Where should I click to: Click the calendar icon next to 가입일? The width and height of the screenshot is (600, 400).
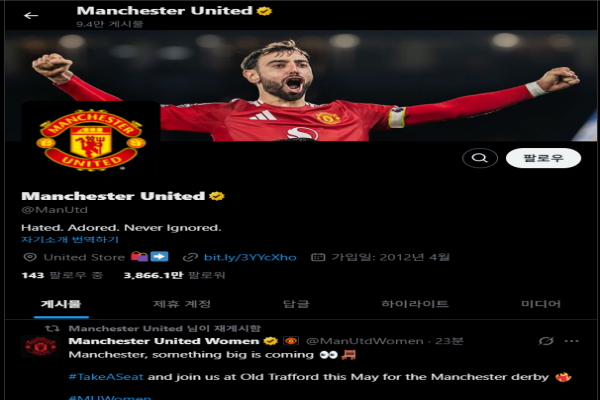[x=318, y=257]
